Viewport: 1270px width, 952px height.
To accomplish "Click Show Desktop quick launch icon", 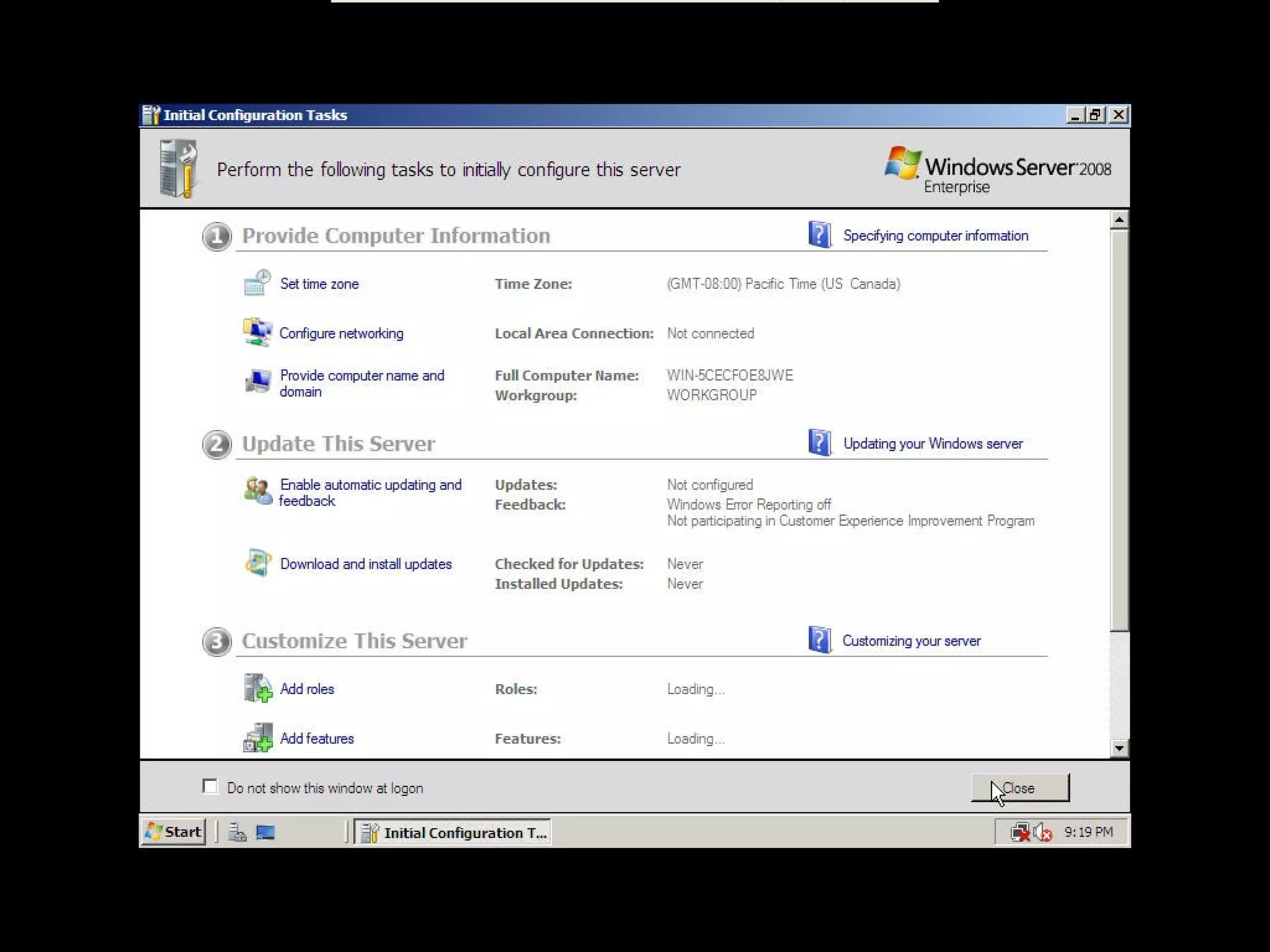I will (x=265, y=832).
